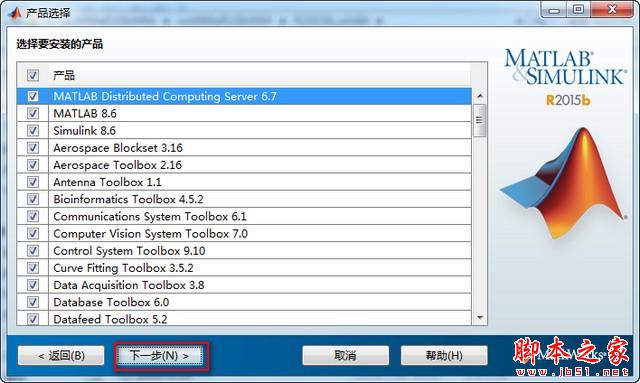
Task: Select the Data Acquisition Toolbox 3.8 row text
Action: pos(129,285)
